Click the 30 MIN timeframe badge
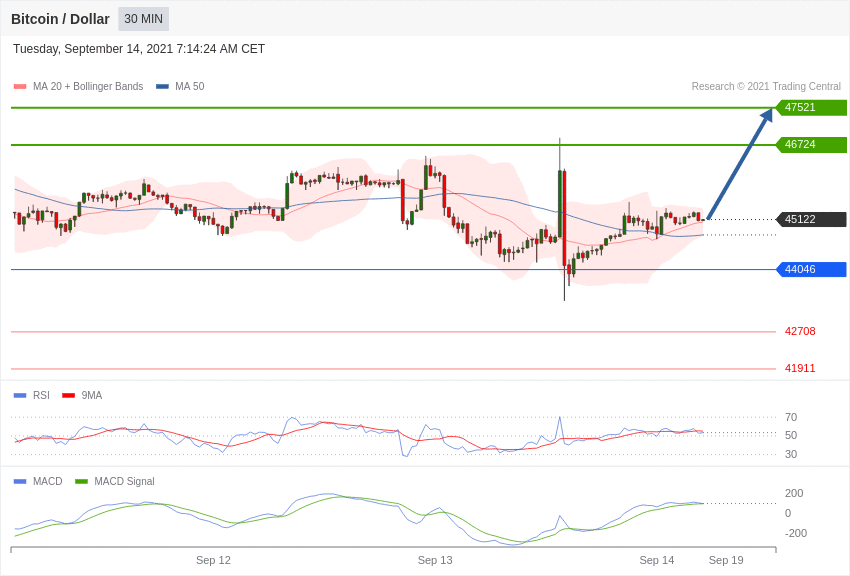Viewport: 850px width, 576px height. pyautogui.click(x=144, y=19)
